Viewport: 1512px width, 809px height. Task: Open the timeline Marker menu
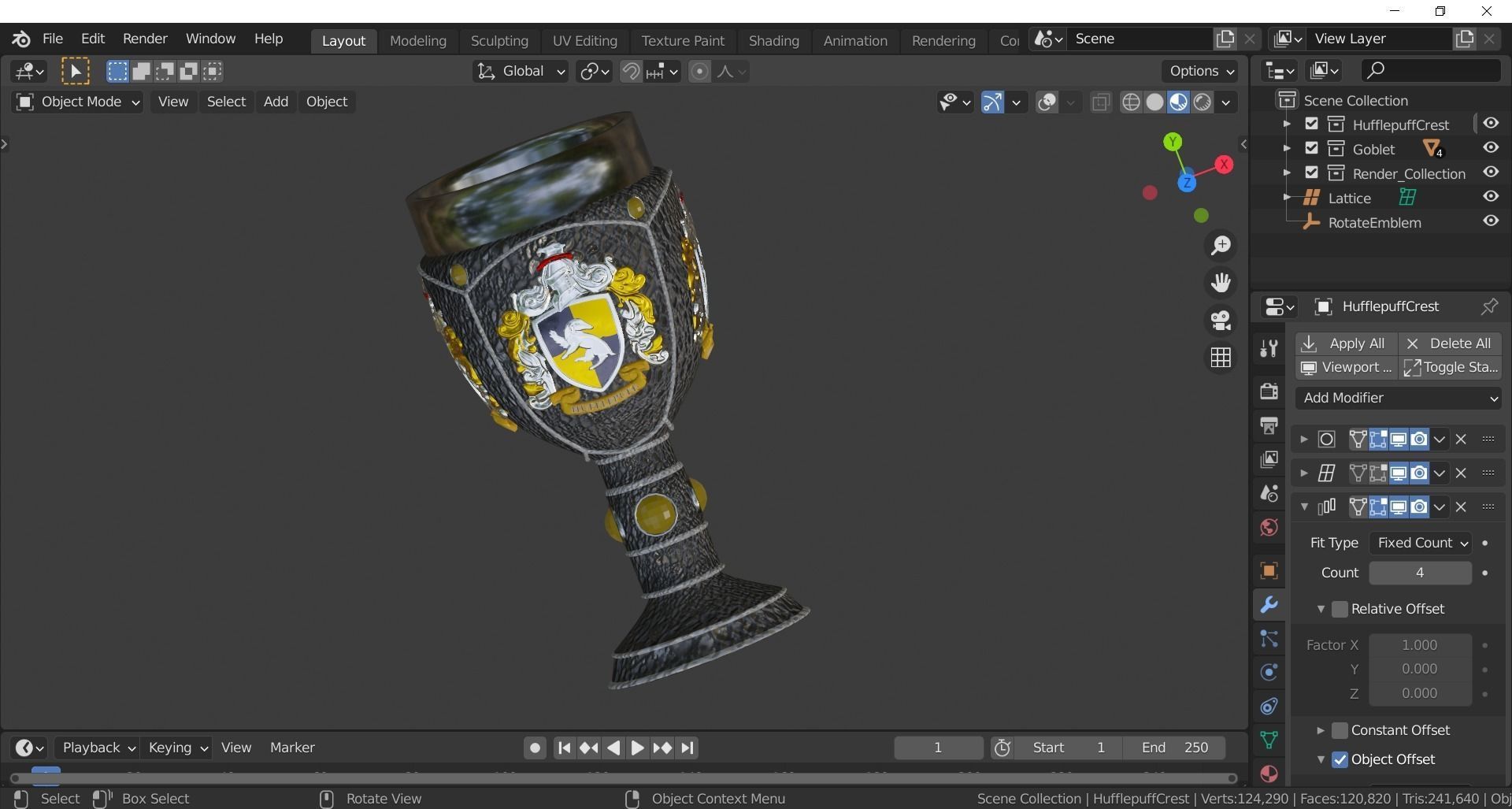[x=292, y=748]
